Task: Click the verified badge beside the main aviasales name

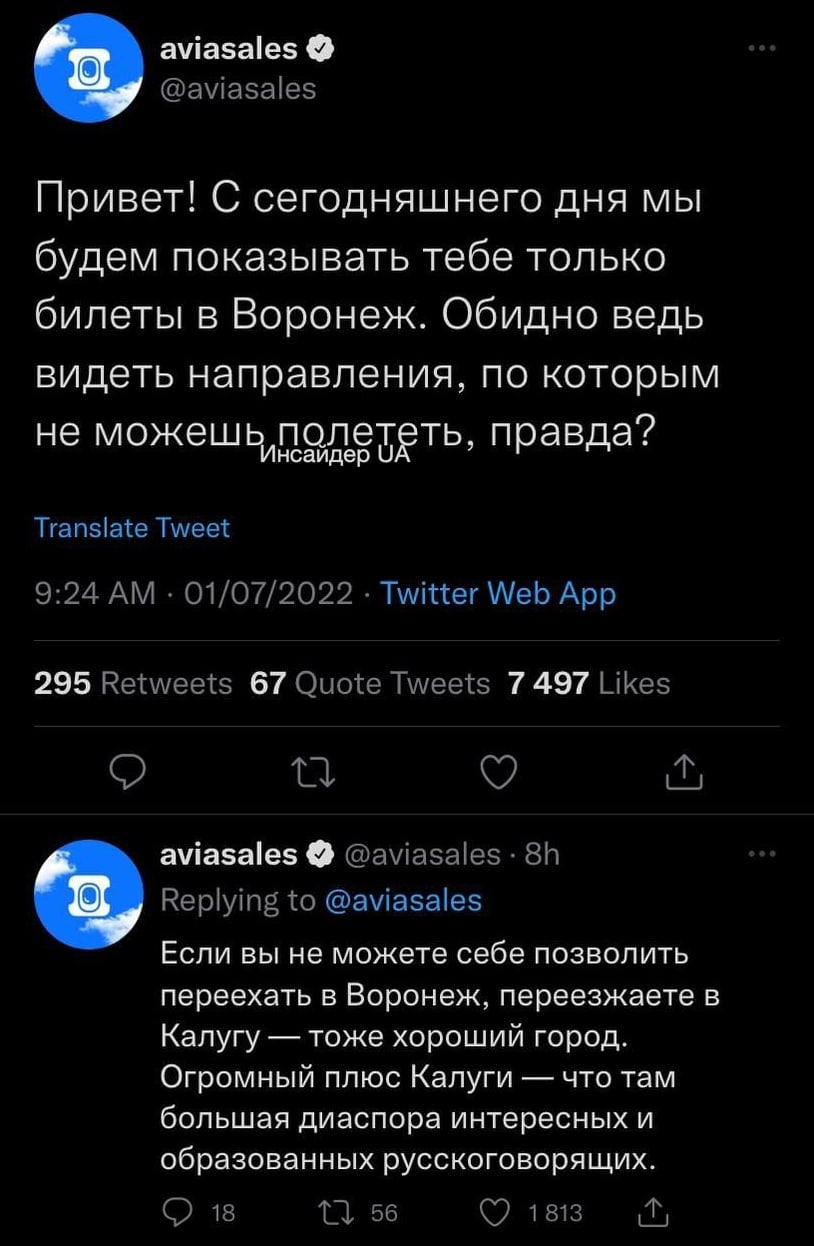Action: [x=320, y=47]
